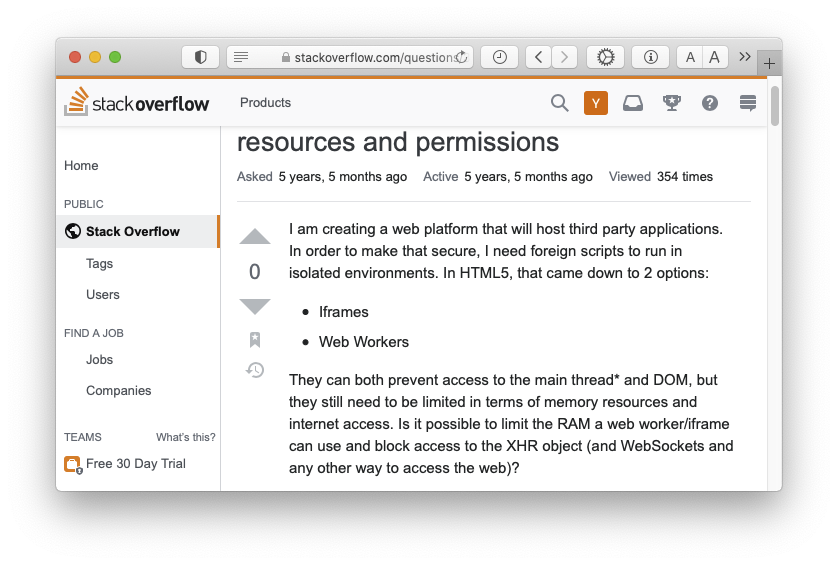Click the help question mark icon
Viewport: 838px width, 565px height.
(x=710, y=103)
